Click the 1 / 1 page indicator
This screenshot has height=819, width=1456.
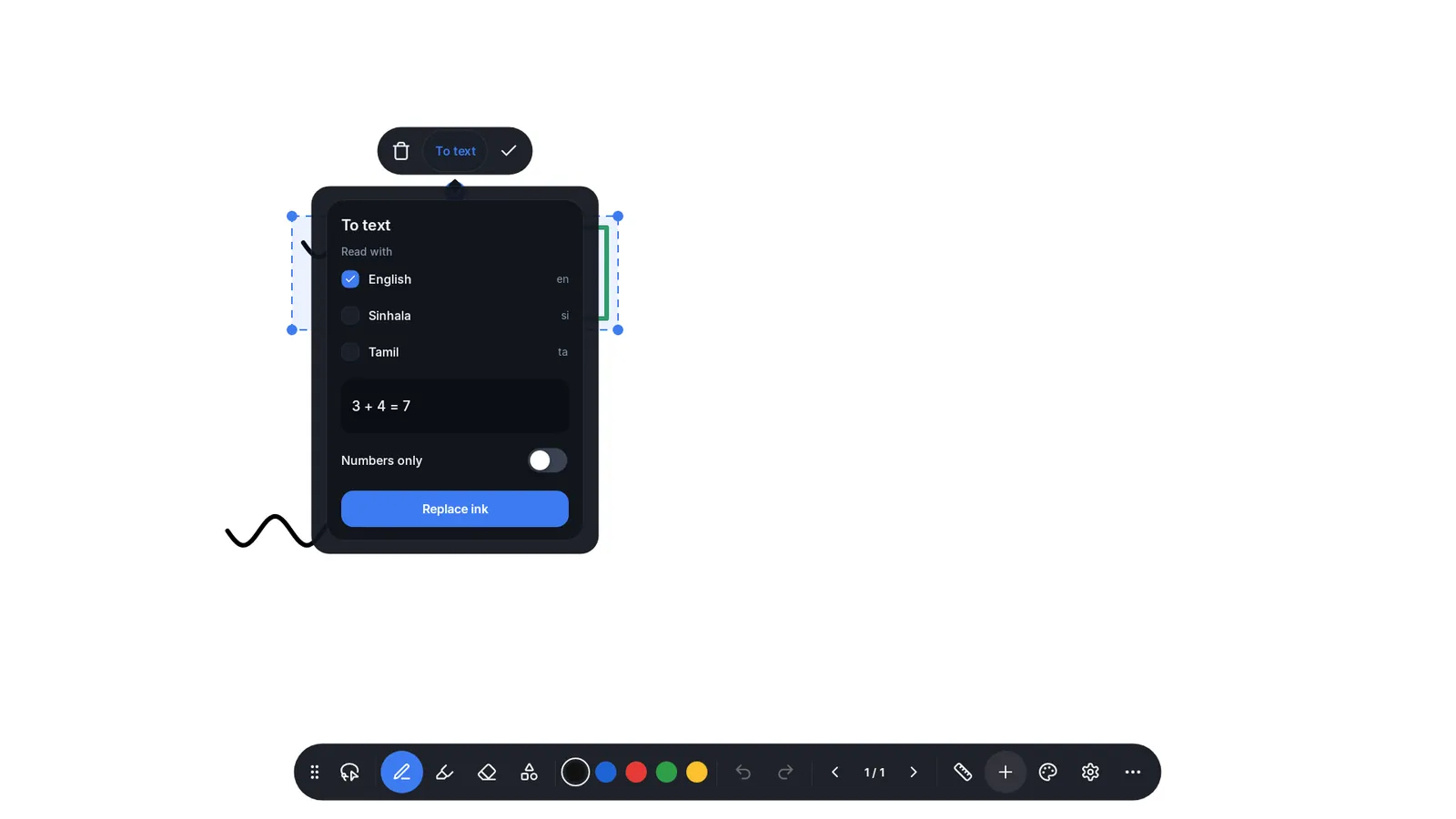click(x=875, y=773)
